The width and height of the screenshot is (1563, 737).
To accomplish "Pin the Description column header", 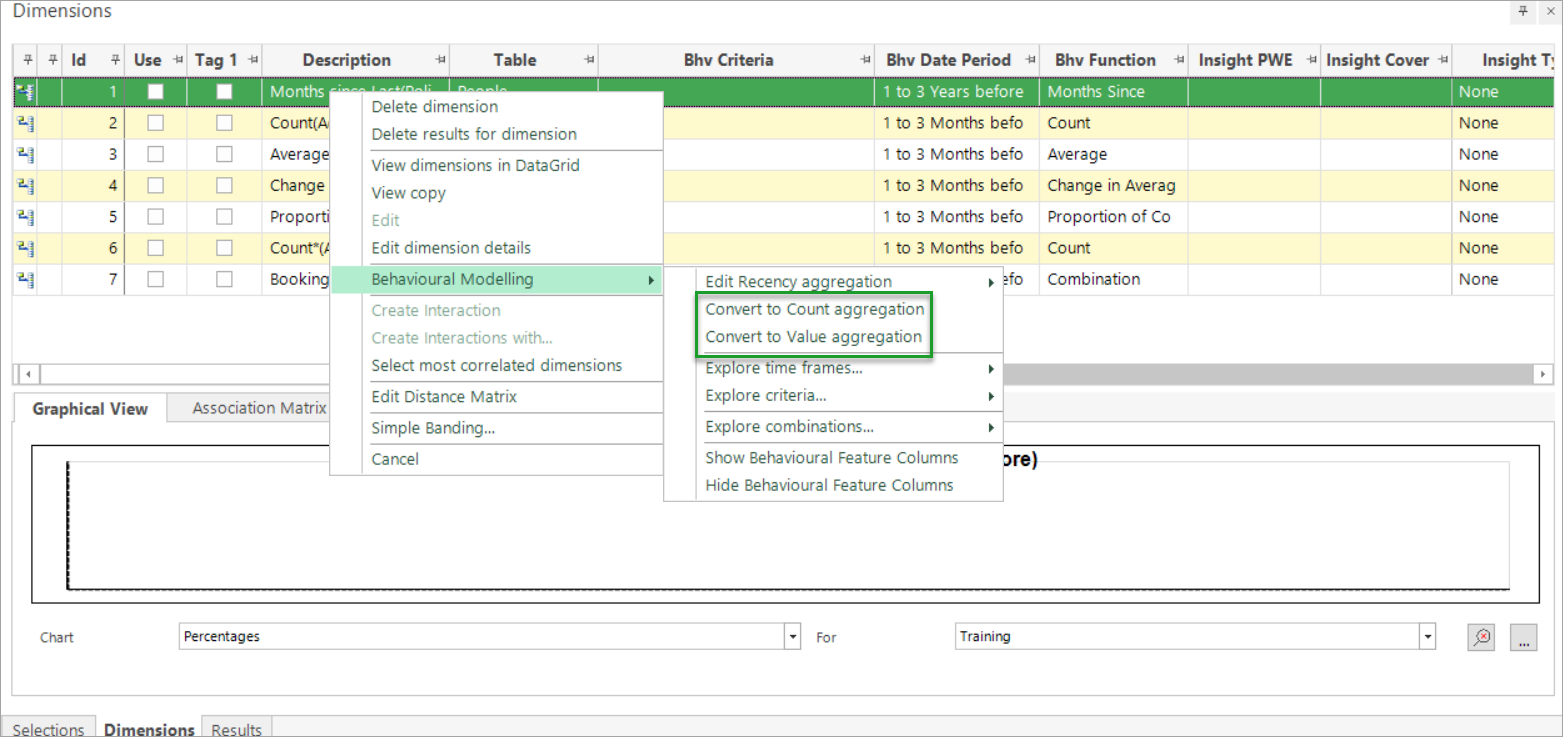I will pyautogui.click(x=440, y=60).
